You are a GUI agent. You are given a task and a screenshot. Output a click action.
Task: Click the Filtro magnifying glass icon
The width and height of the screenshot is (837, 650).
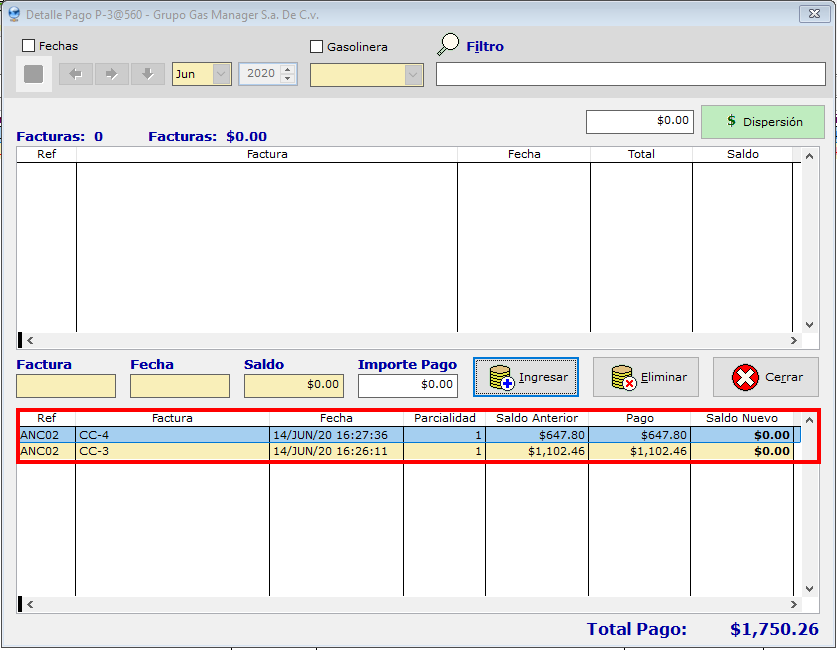coord(448,45)
